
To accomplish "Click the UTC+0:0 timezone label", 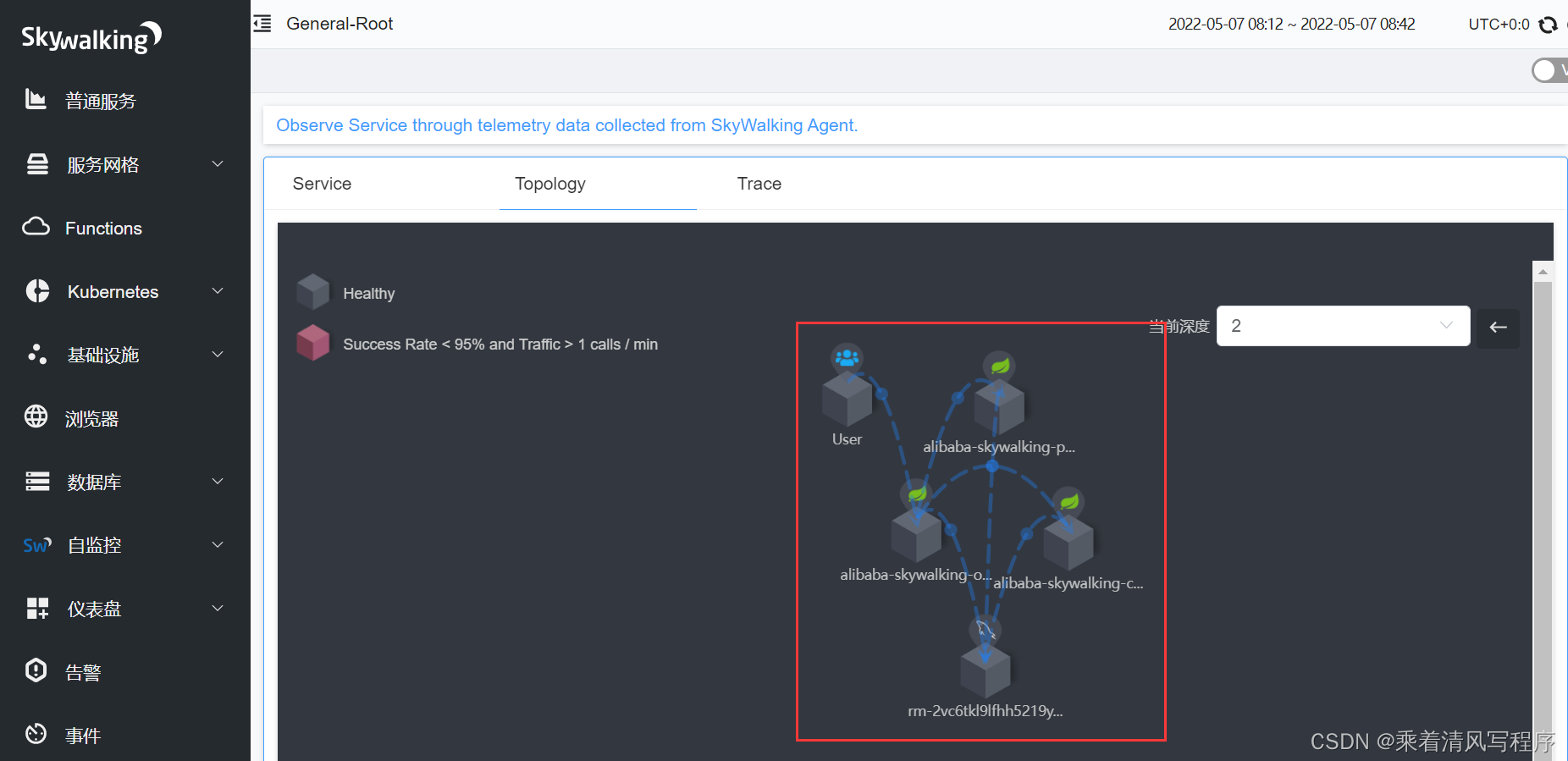I will point(1499,25).
